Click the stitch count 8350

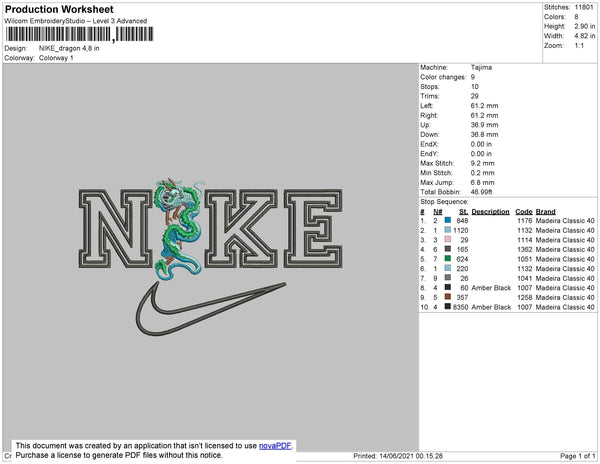click(460, 307)
